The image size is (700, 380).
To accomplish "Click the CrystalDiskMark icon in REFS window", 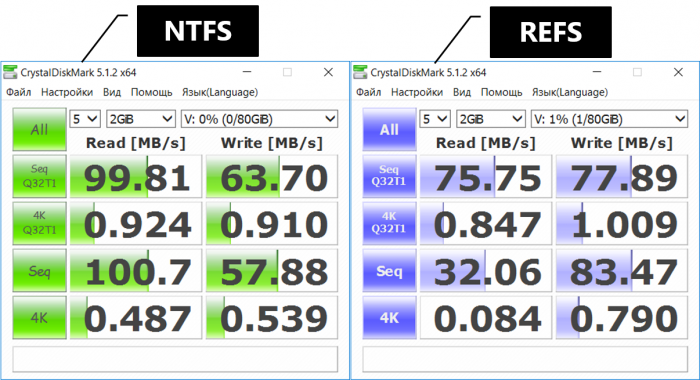I will [360, 72].
